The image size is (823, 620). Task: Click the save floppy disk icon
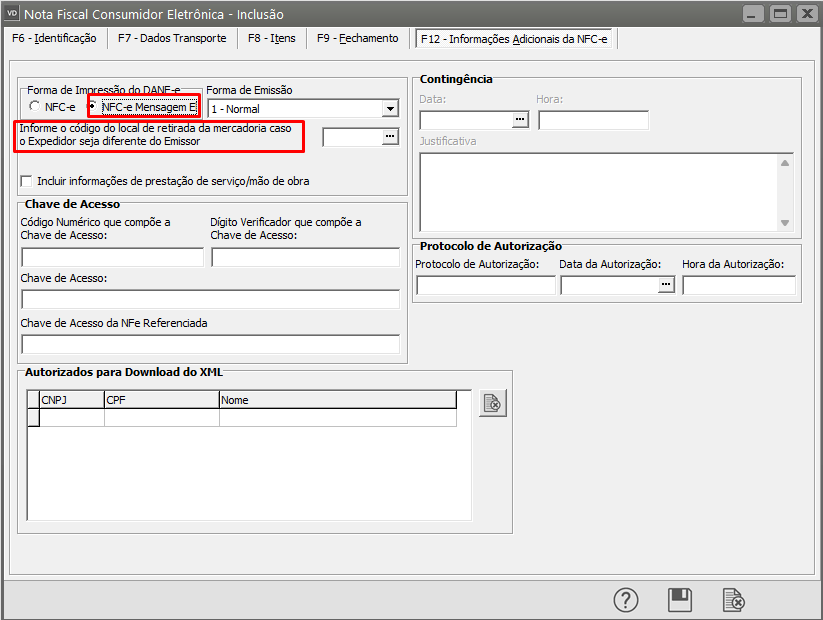click(680, 600)
